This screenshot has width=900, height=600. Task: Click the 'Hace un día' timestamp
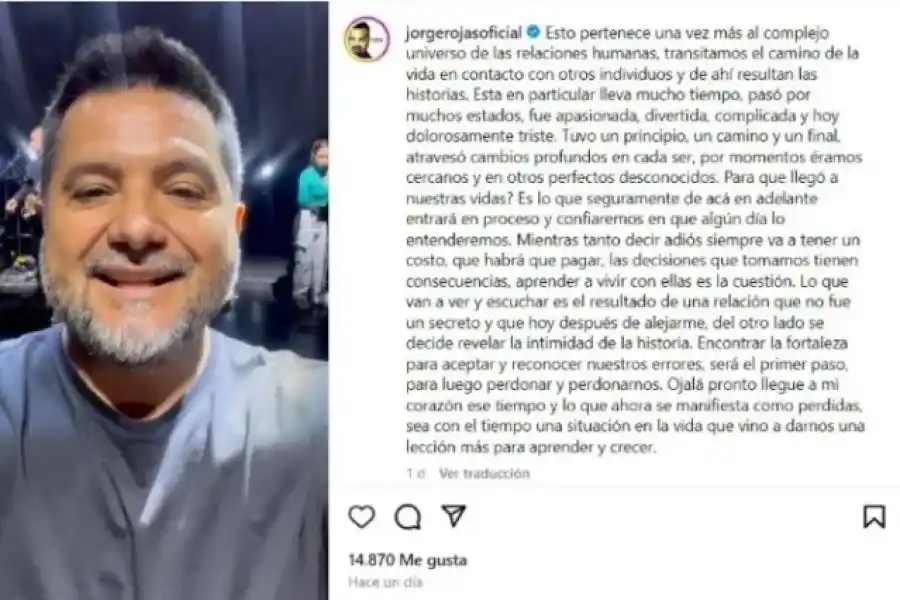pyautogui.click(x=385, y=582)
